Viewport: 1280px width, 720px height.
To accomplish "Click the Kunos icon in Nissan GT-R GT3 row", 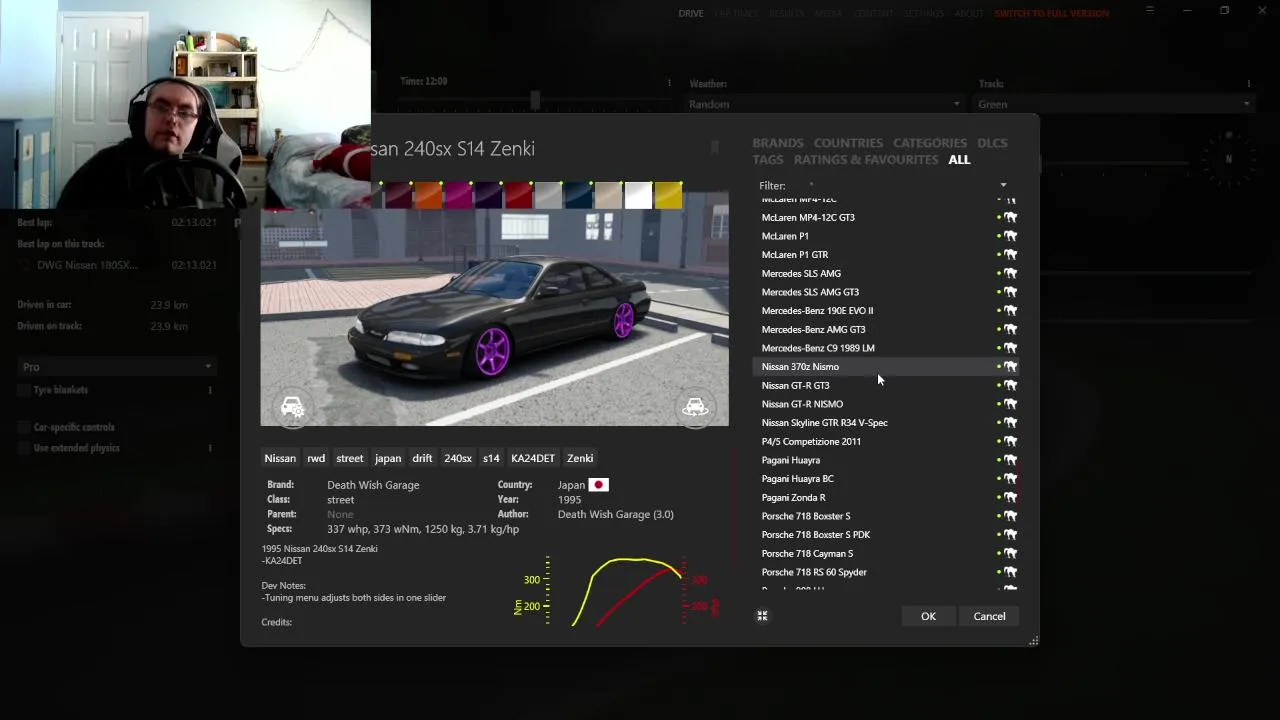I will 1011,385.
